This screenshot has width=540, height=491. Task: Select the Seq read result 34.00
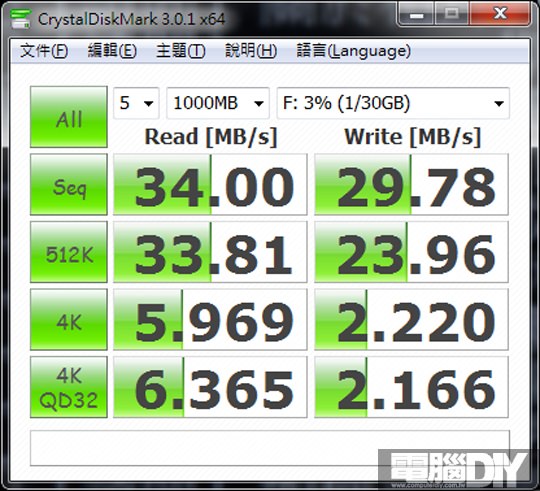click(210, 184)
